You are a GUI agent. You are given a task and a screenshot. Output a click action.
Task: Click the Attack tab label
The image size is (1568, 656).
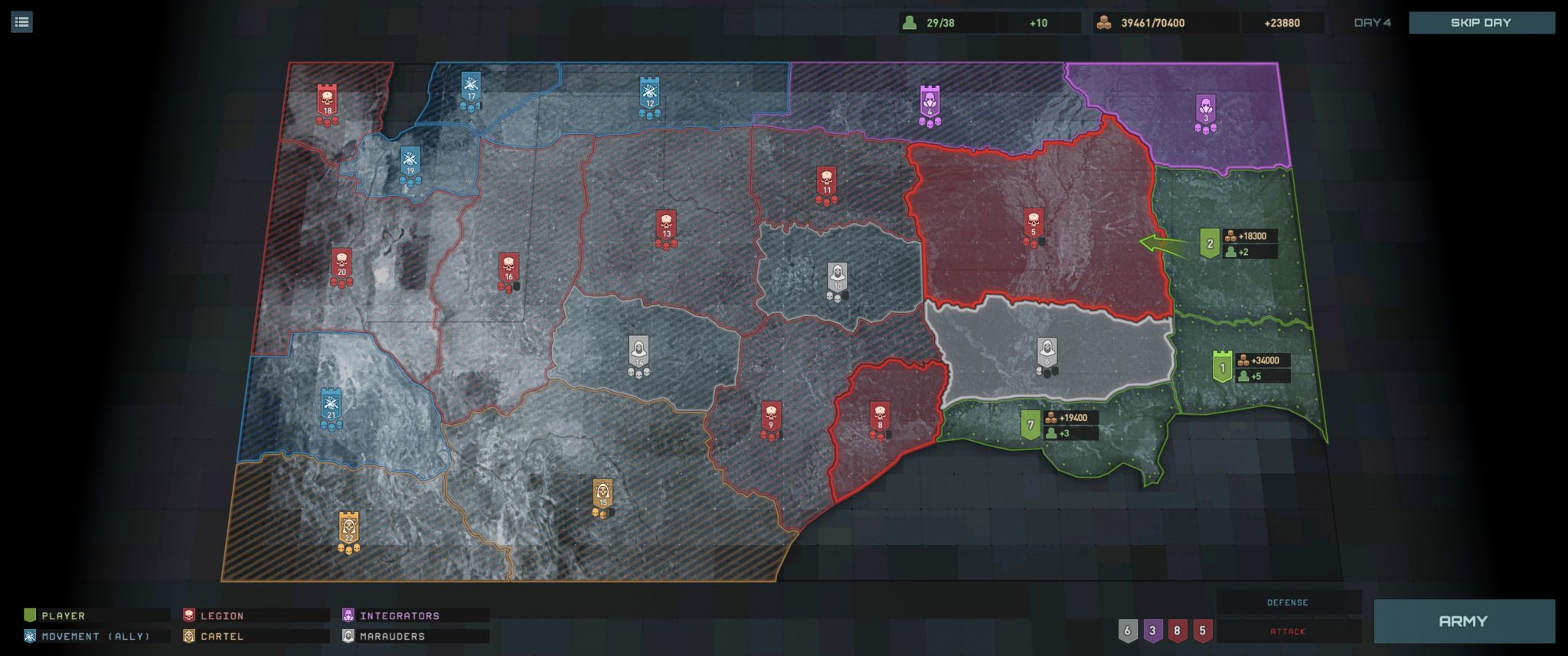[1287, 632]
